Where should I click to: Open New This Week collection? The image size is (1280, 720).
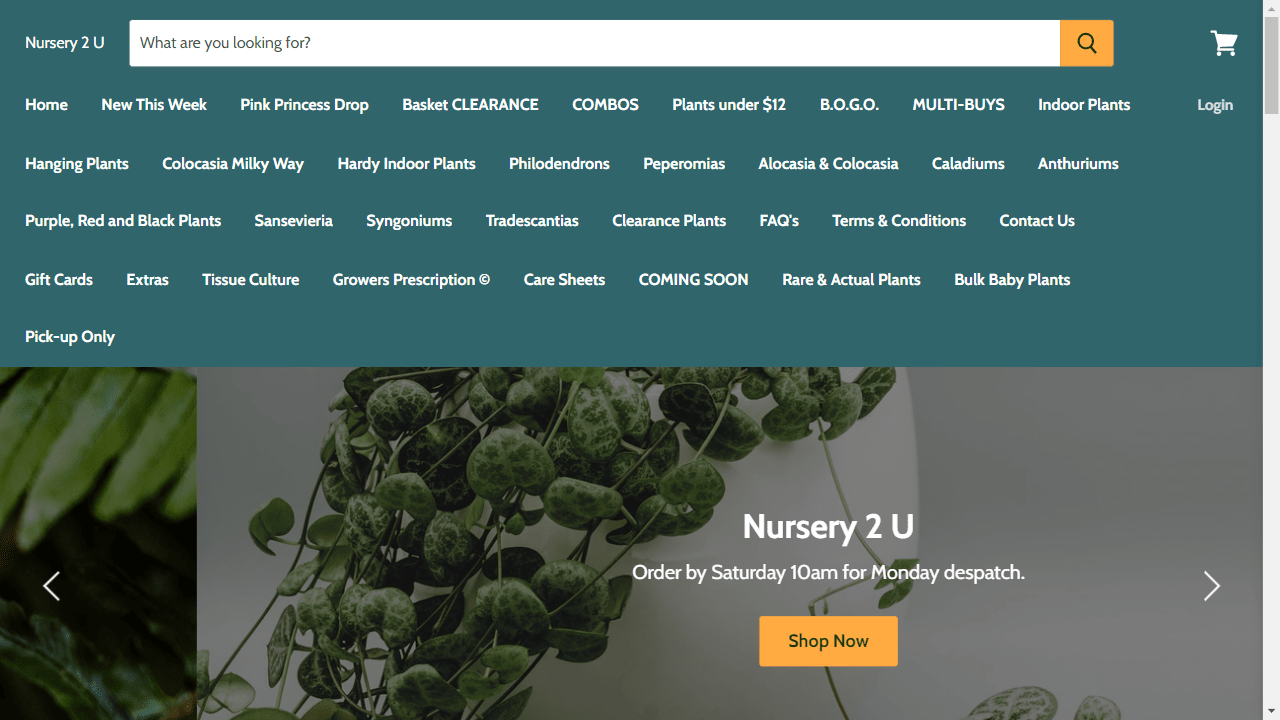[154, 105]
